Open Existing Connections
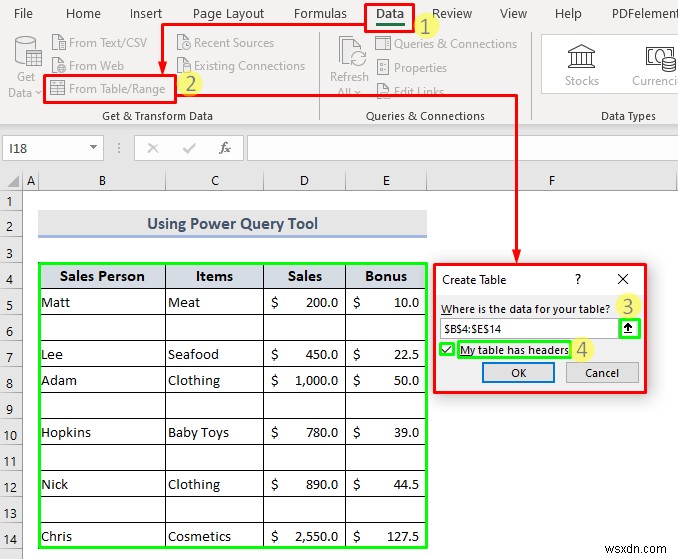This screenshot has height=559, width=678. pos(241,66)
